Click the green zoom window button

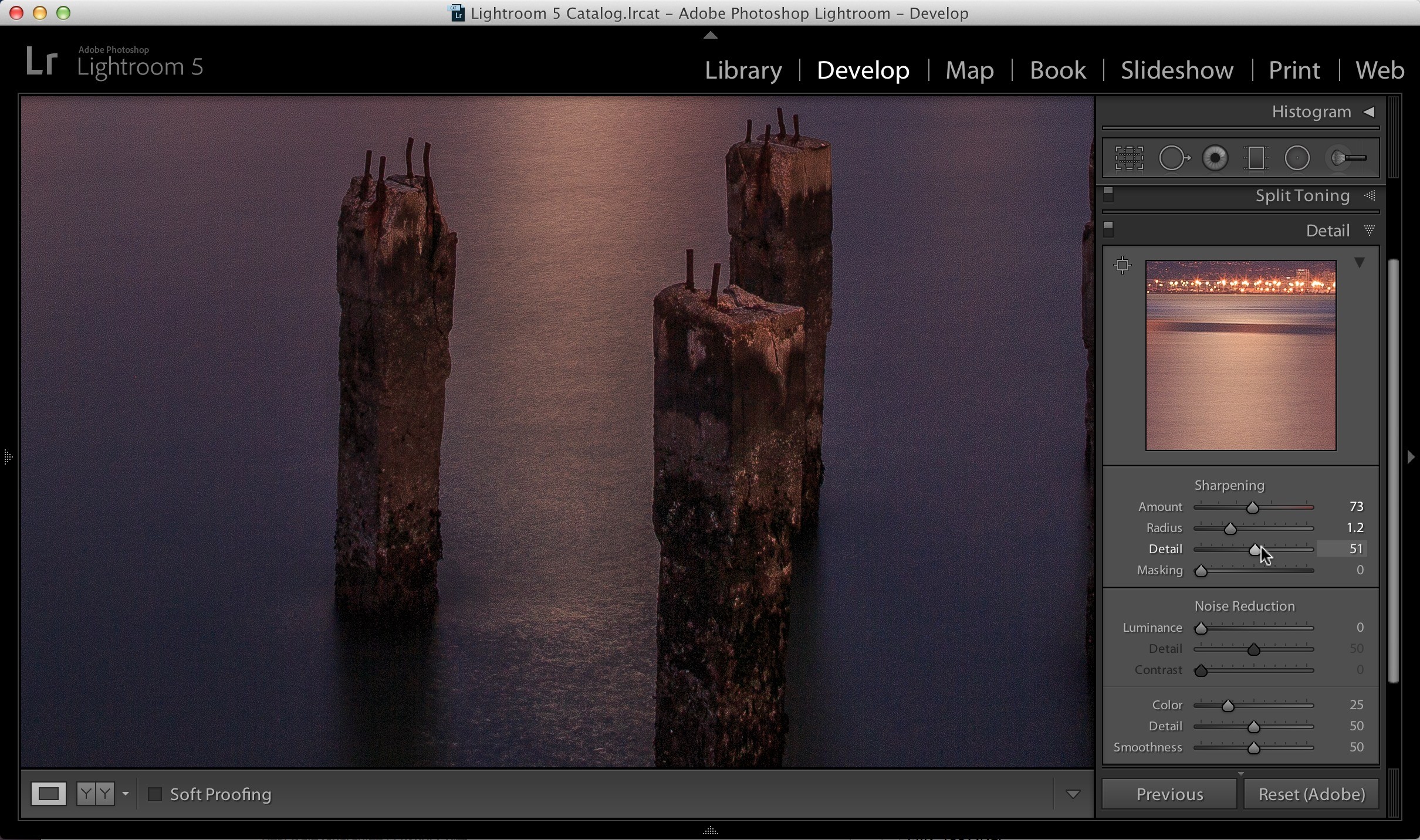point(63,13)
